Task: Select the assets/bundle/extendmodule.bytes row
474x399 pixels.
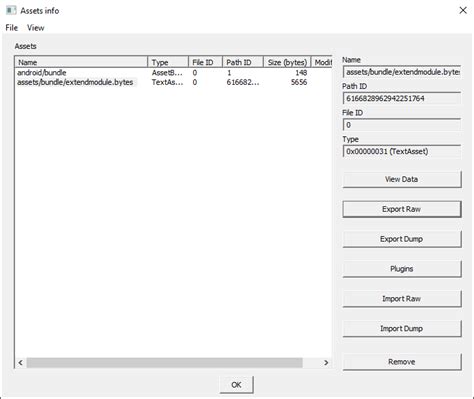Action: (x=173, y=82)
